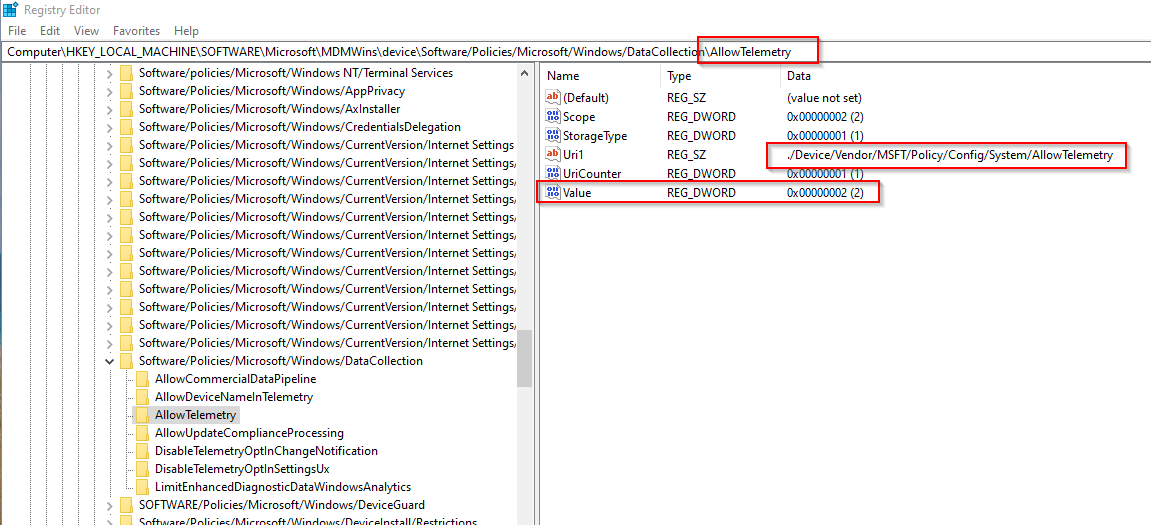Click the Scope DWORD value icon
Viewport: 1151px width, 525px height.
(553, 117)
